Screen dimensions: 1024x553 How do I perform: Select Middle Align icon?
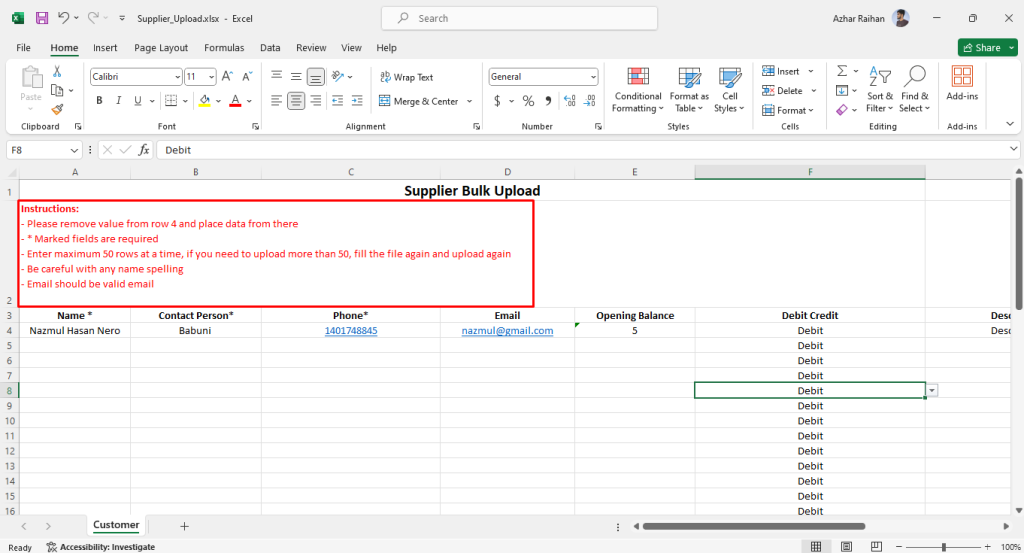(296, 76)
